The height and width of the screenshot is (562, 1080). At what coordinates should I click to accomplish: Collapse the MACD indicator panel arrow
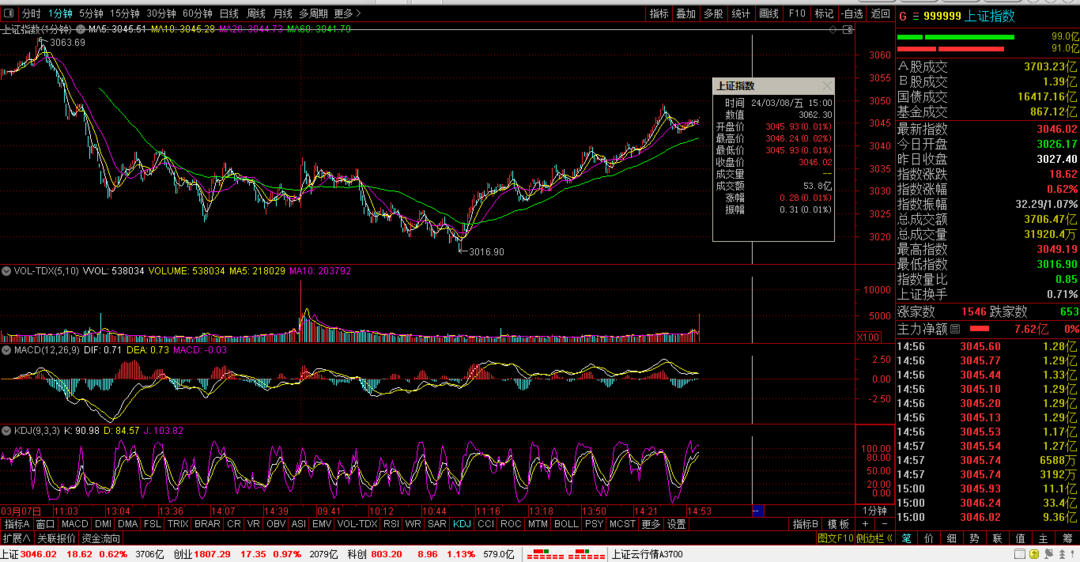click(6, 350)
